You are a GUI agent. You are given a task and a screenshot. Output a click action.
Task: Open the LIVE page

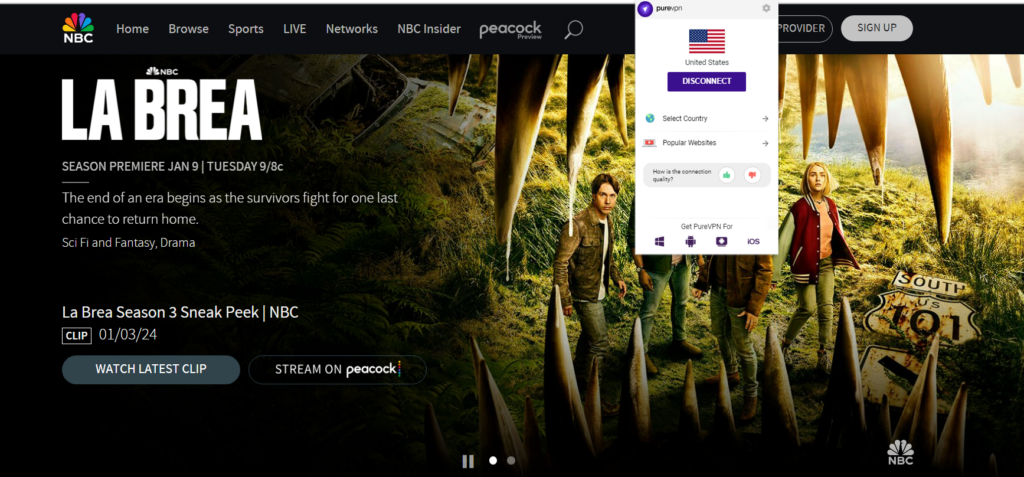coord(295,29)
